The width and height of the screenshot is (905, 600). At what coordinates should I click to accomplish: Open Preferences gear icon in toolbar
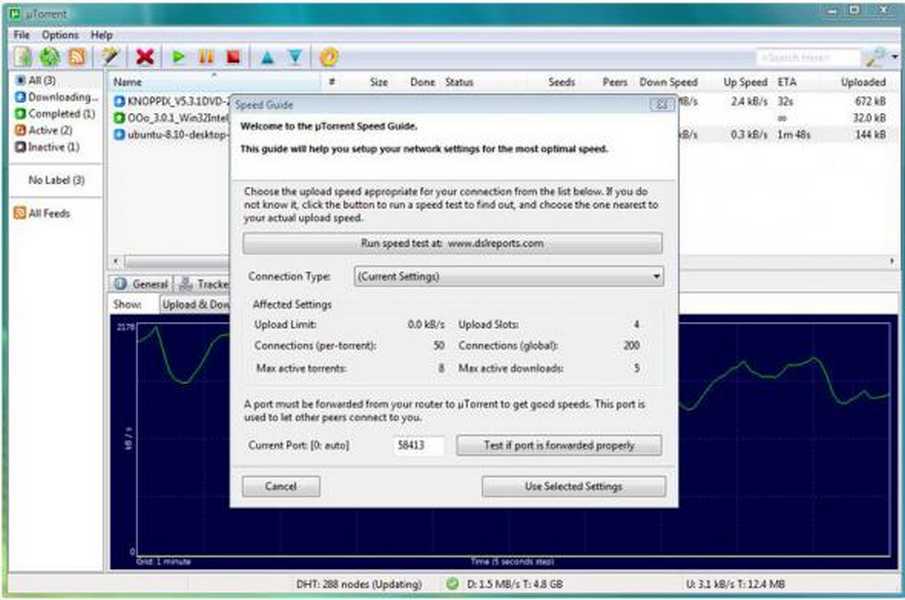coord(329,57)
